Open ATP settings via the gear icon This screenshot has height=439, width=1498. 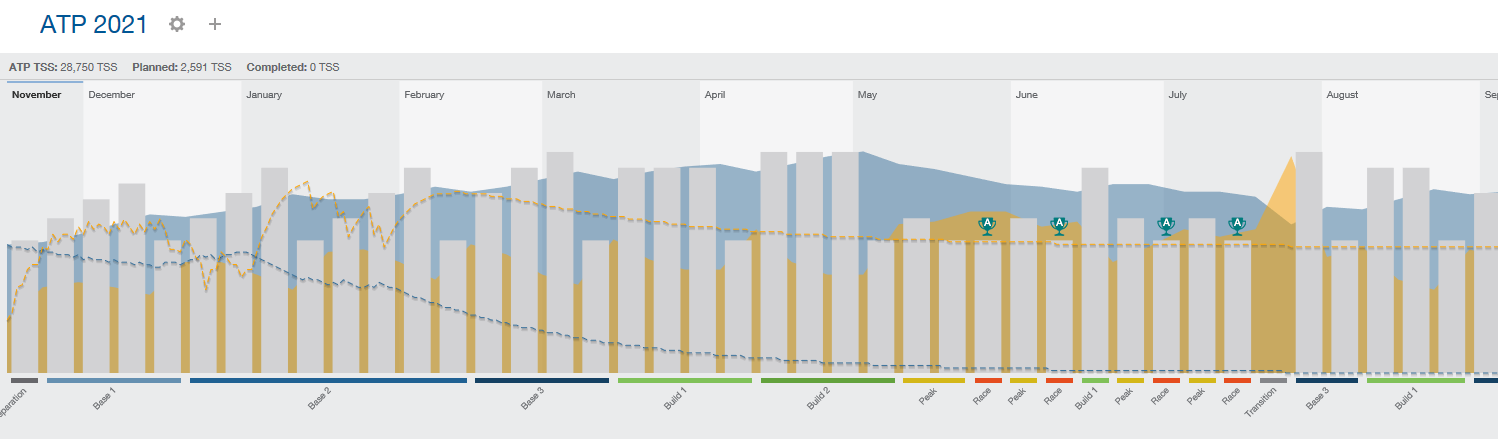pos(177,24)
